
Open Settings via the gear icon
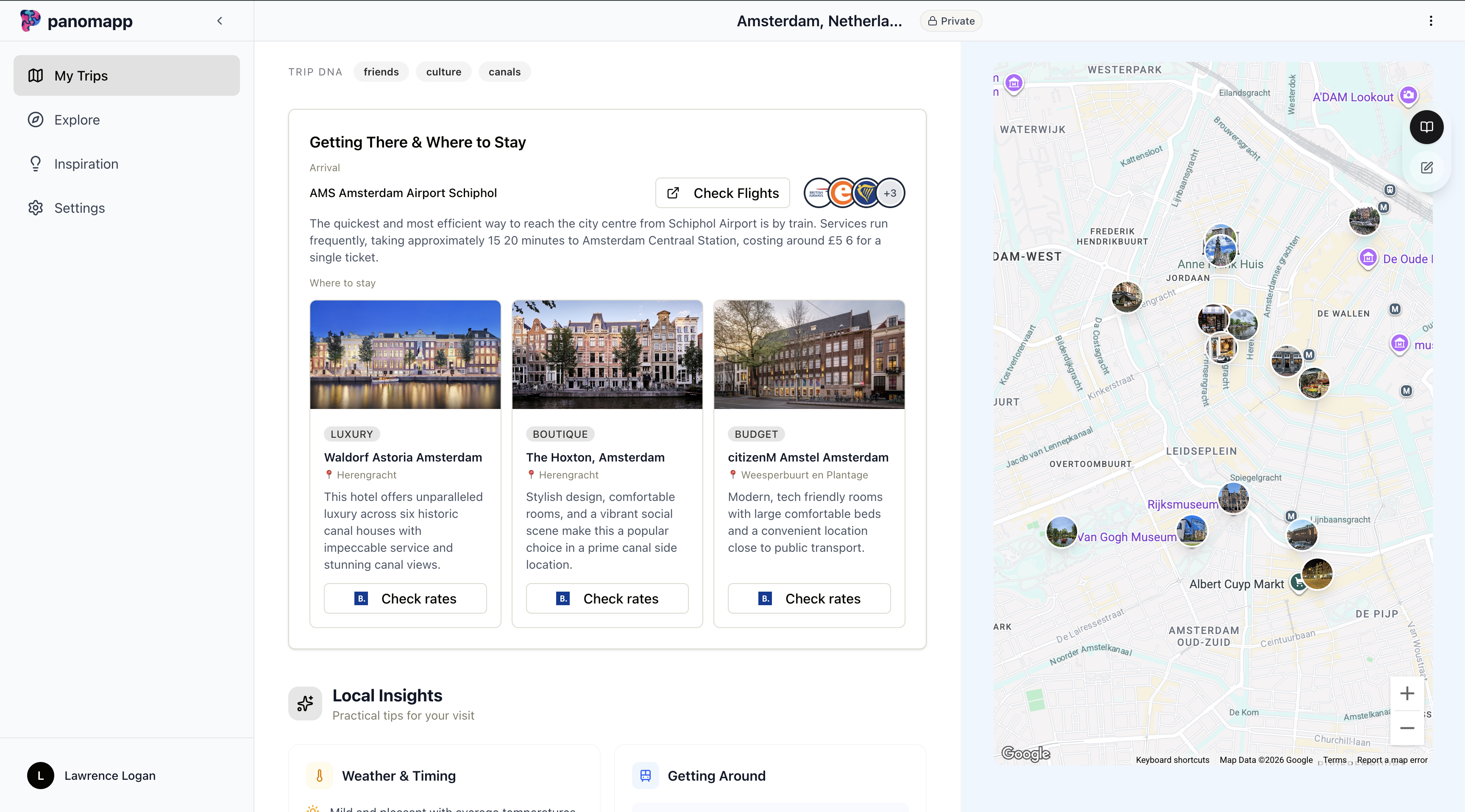click(35, 208)
